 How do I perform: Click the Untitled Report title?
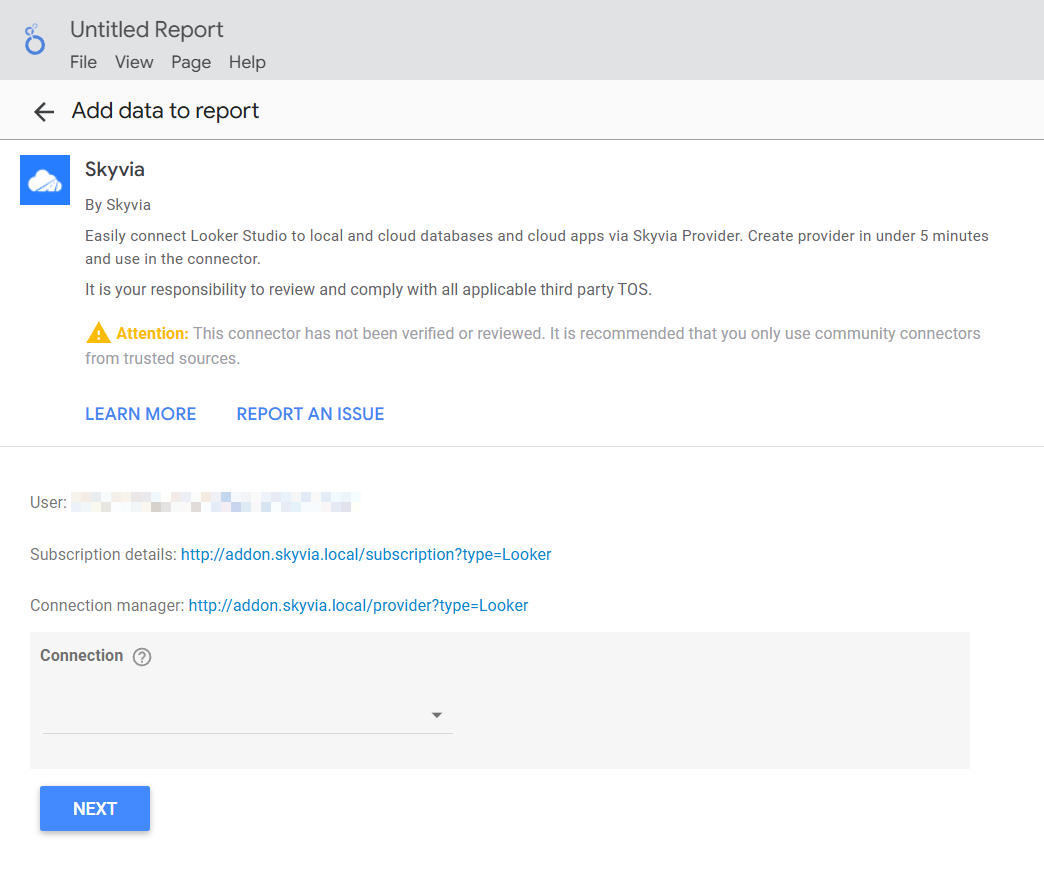coord(147,30)
